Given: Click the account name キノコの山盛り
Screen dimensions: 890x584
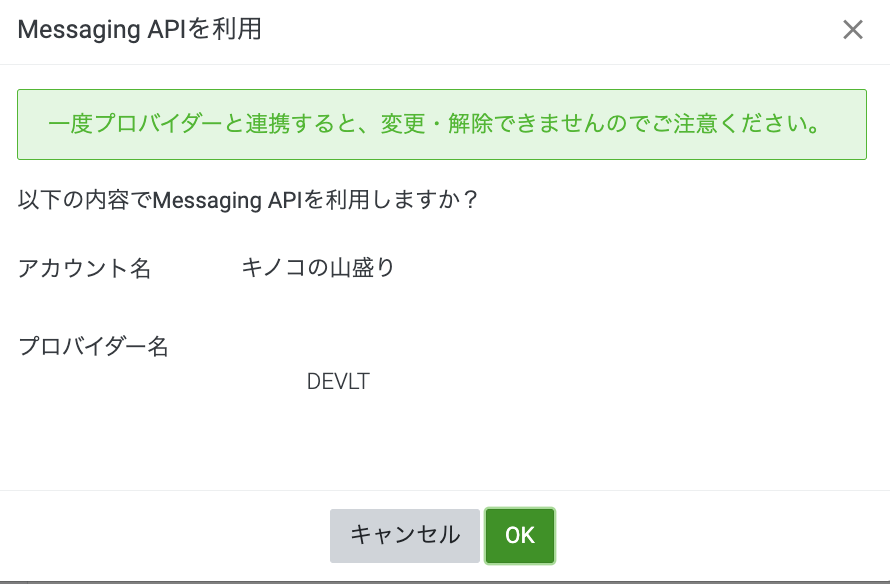Looking at the screenshot, I should coord(318,267).
